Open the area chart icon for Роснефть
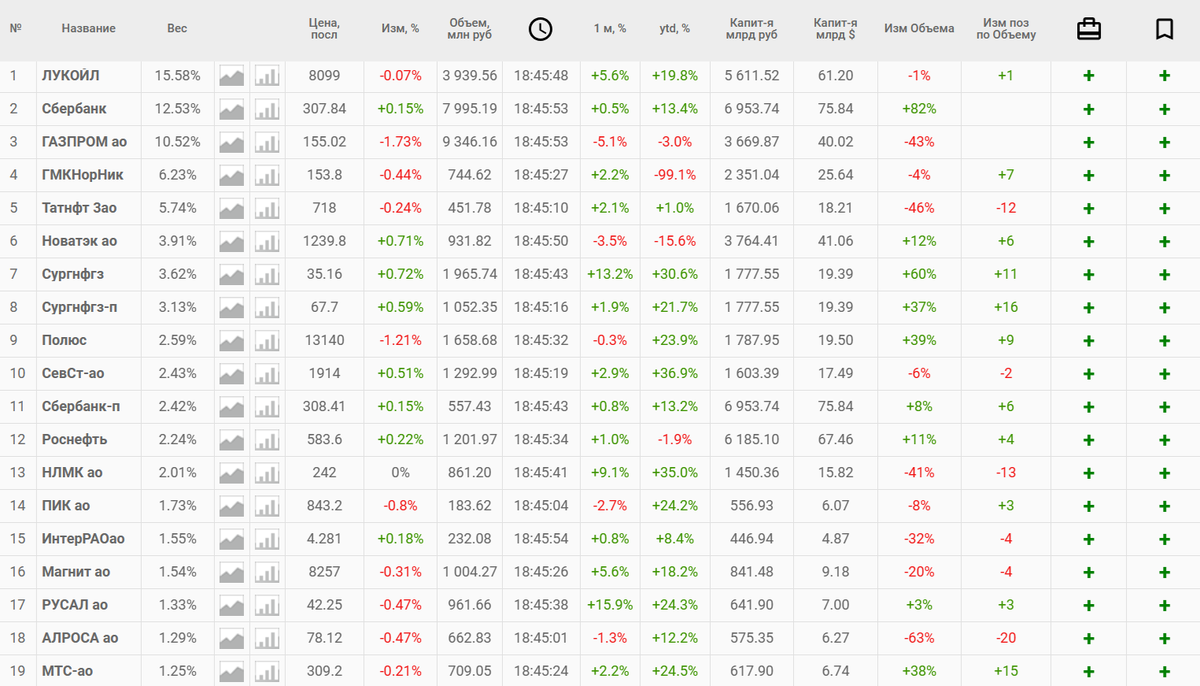1200x686 pixels. click(232, 439)
